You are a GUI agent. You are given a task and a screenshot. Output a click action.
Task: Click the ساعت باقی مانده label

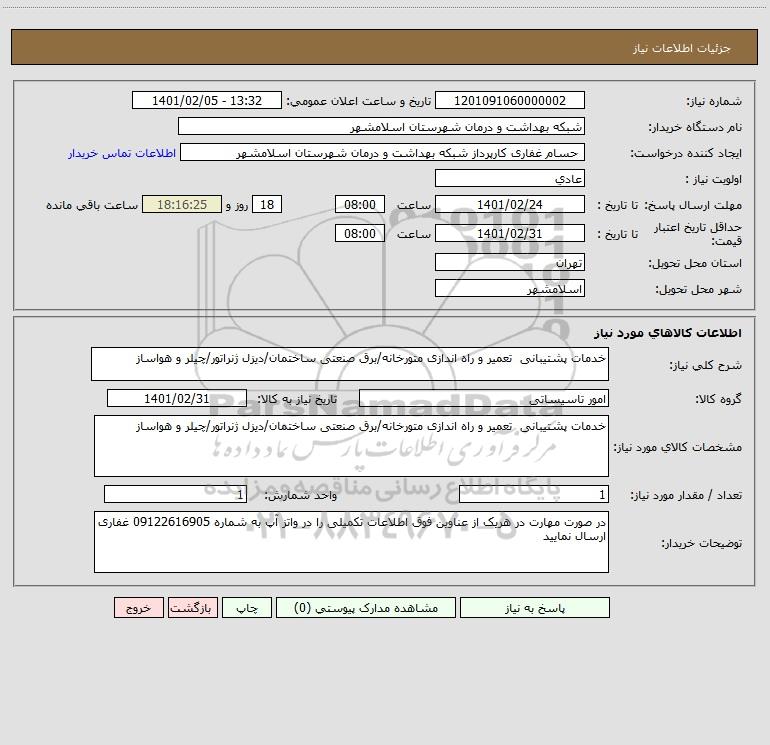(x=92, y=205)
